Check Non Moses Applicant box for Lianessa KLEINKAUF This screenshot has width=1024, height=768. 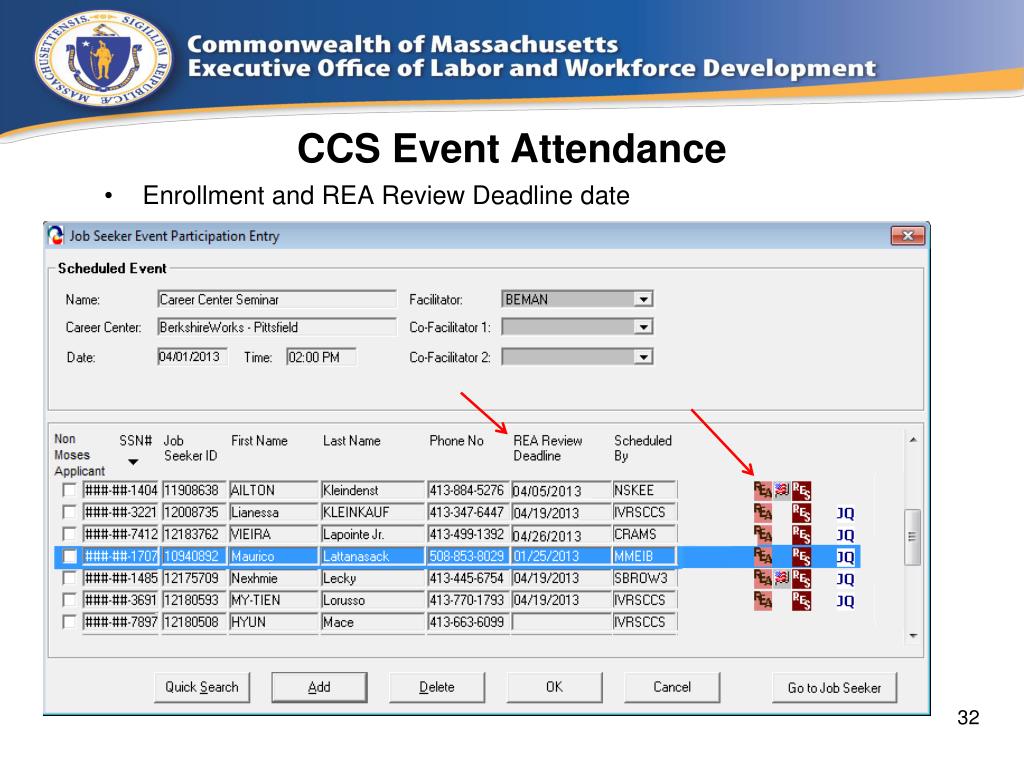click(69, 511)
